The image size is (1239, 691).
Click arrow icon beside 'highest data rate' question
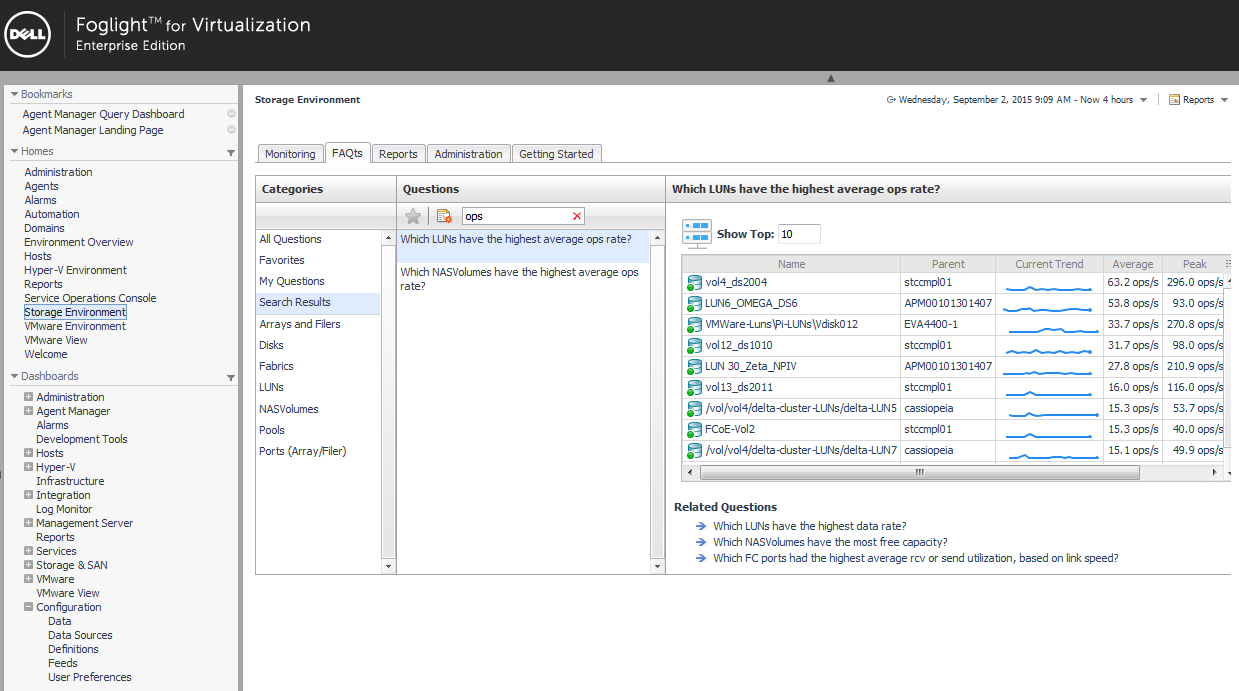[x=702, y=526]
